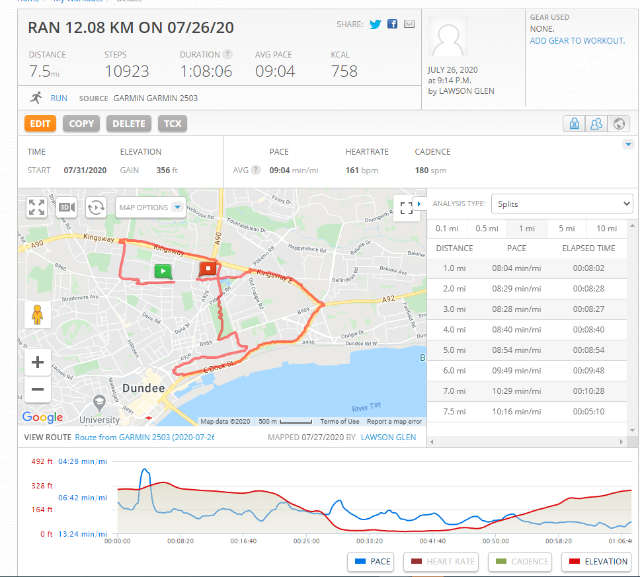Toggle HEART RATE chart series

coord(441,562)
